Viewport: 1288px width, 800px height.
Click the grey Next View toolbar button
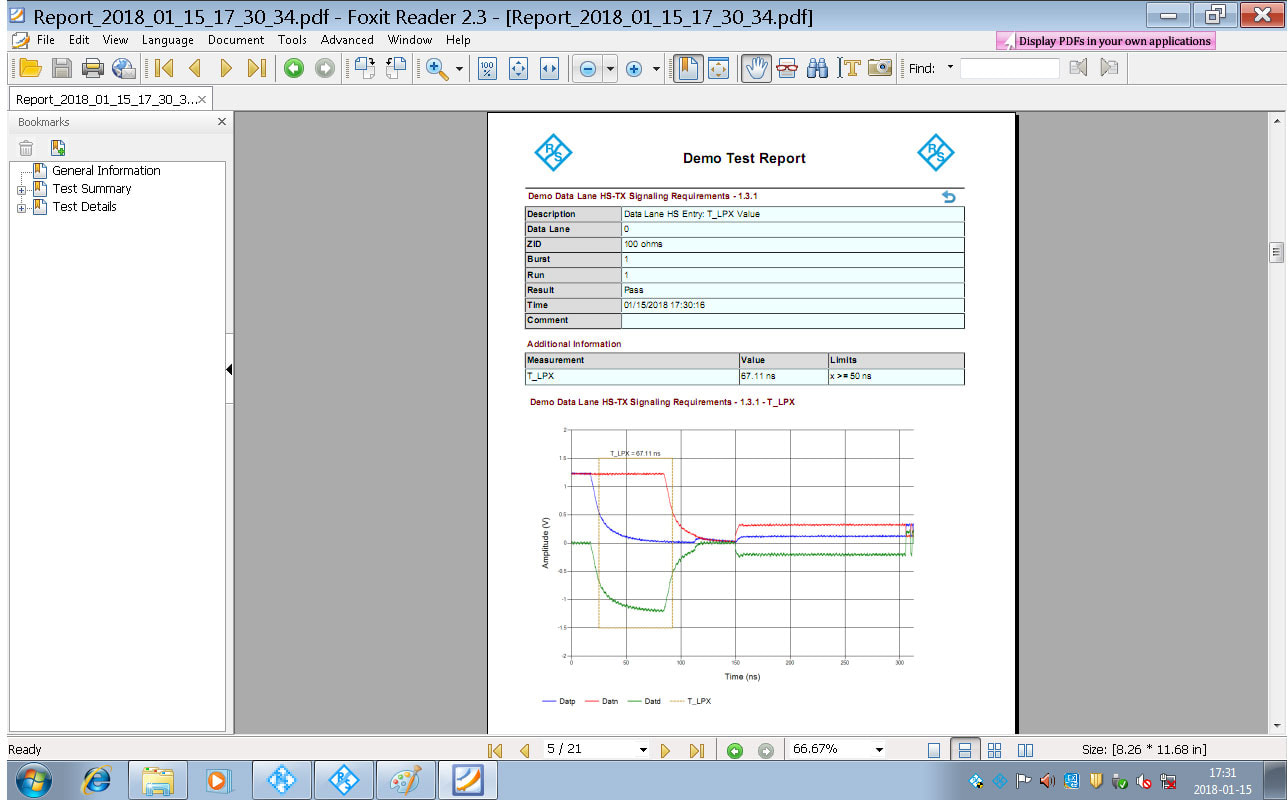tap(325, 68)
